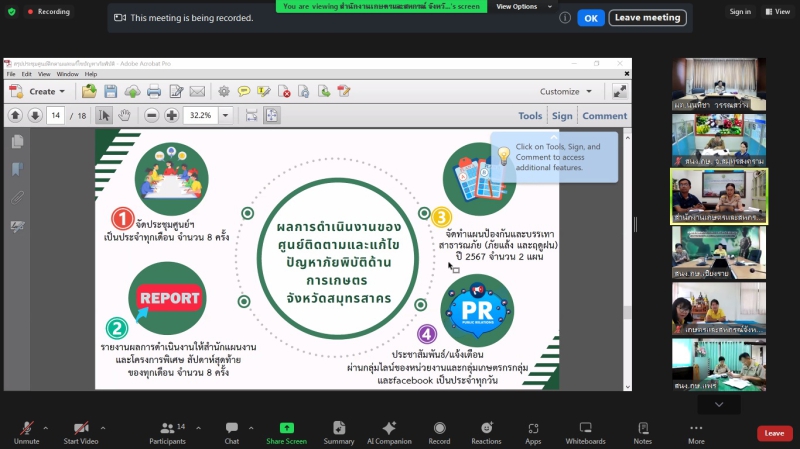This screenshot has height=449, width=800.
Task: Unmute the microphone
Action: (26, 428)
